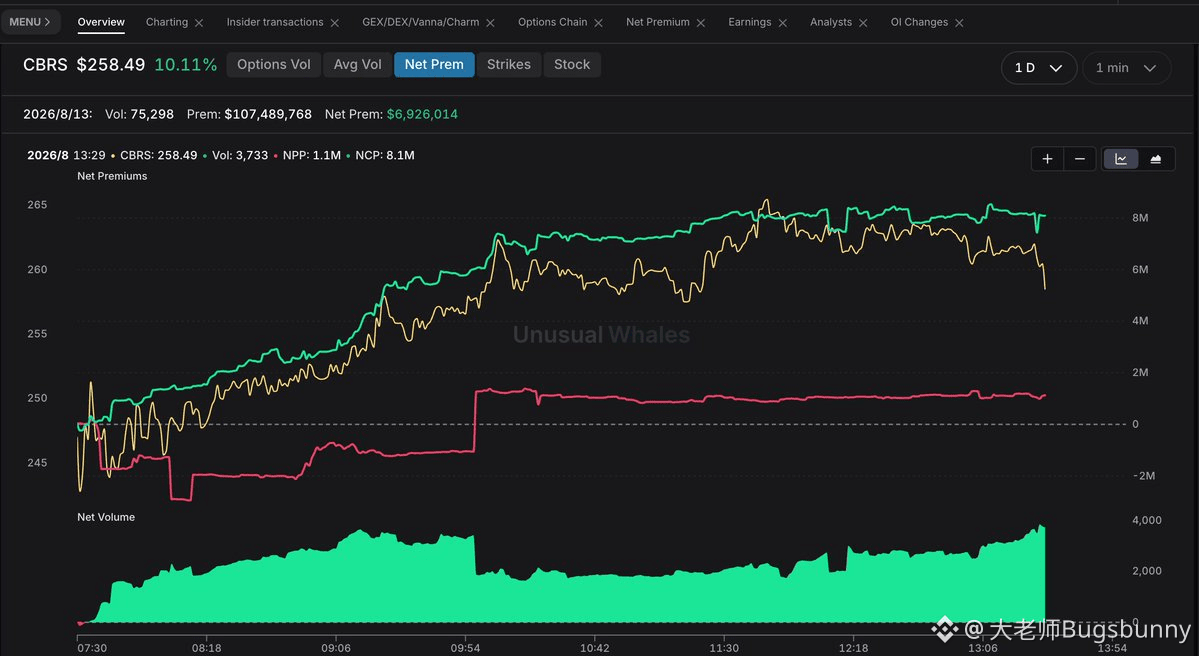Click the Net Prem button

pyautogui.click(x=434, y=64)
